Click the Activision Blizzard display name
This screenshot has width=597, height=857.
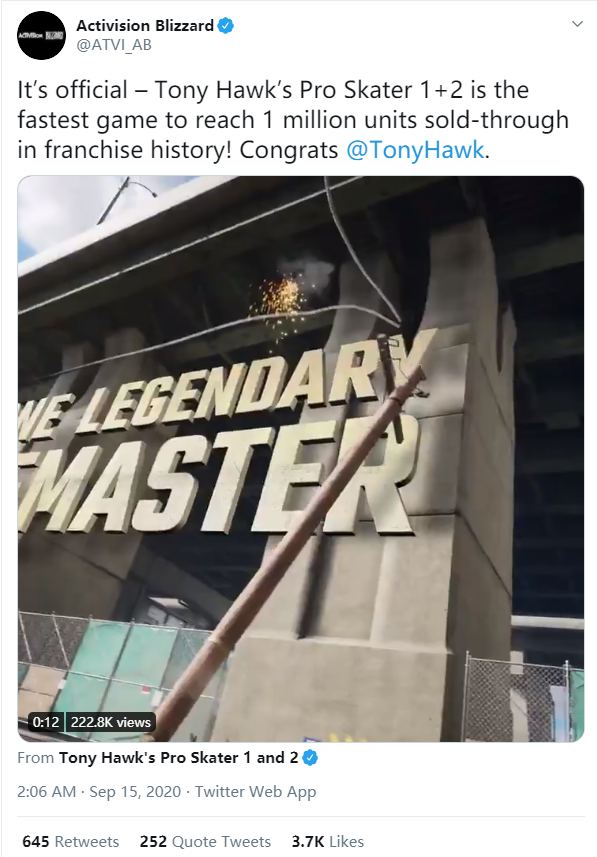click(145, 26)
